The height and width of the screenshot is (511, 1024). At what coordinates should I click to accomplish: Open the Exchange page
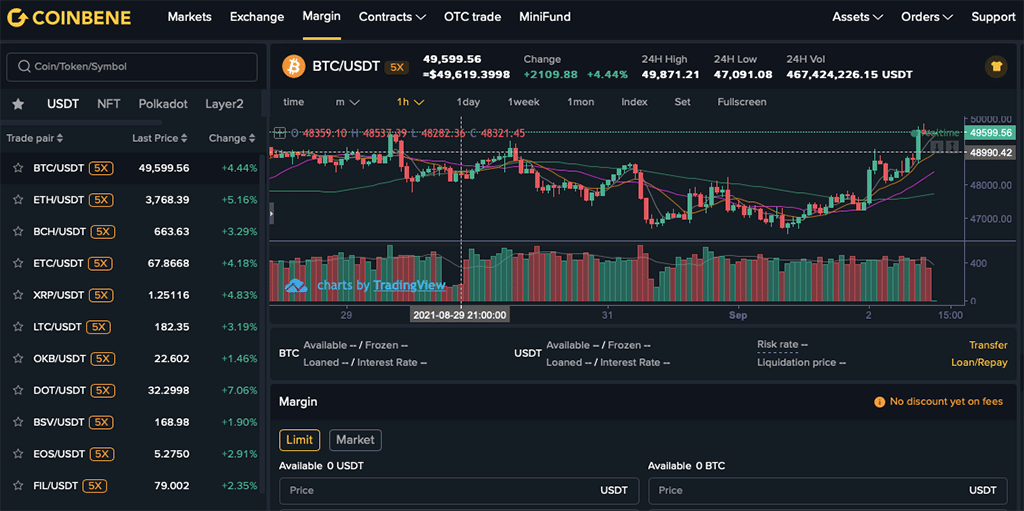257,17
